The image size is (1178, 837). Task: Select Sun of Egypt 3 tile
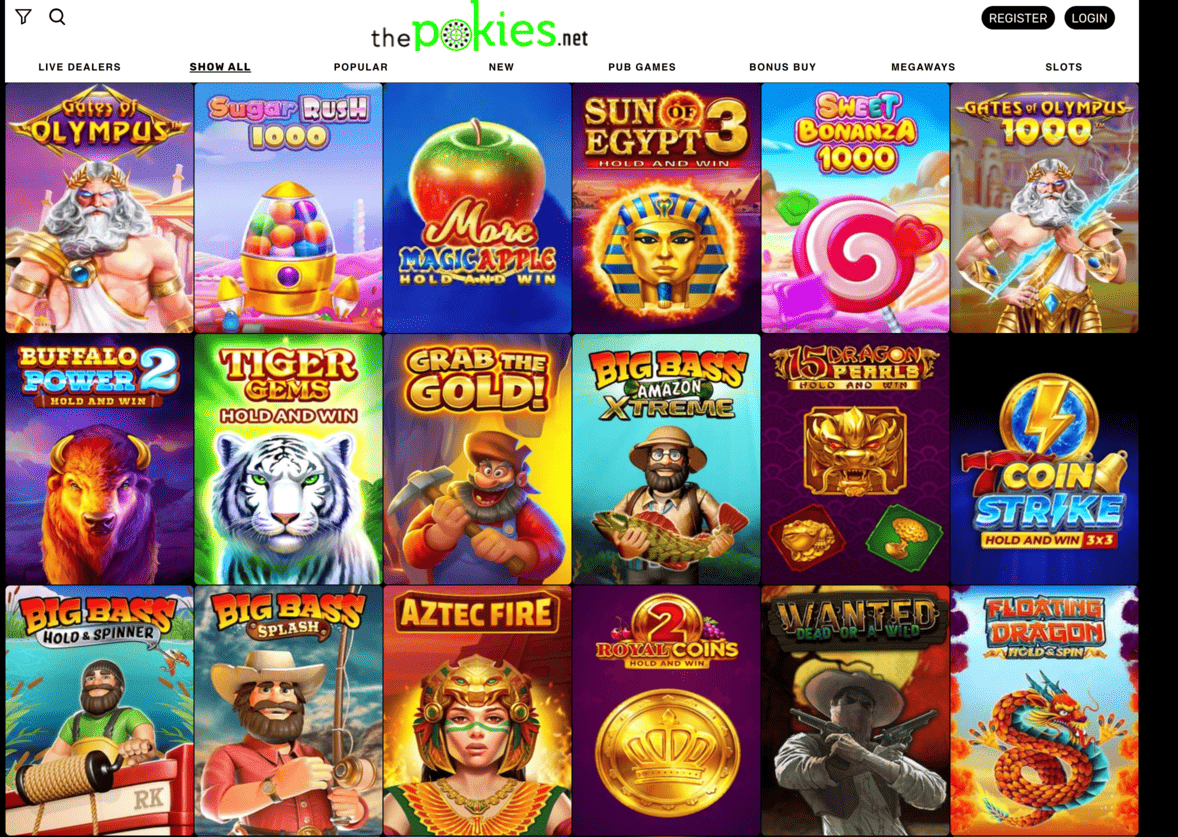click(x=666, y=208)
